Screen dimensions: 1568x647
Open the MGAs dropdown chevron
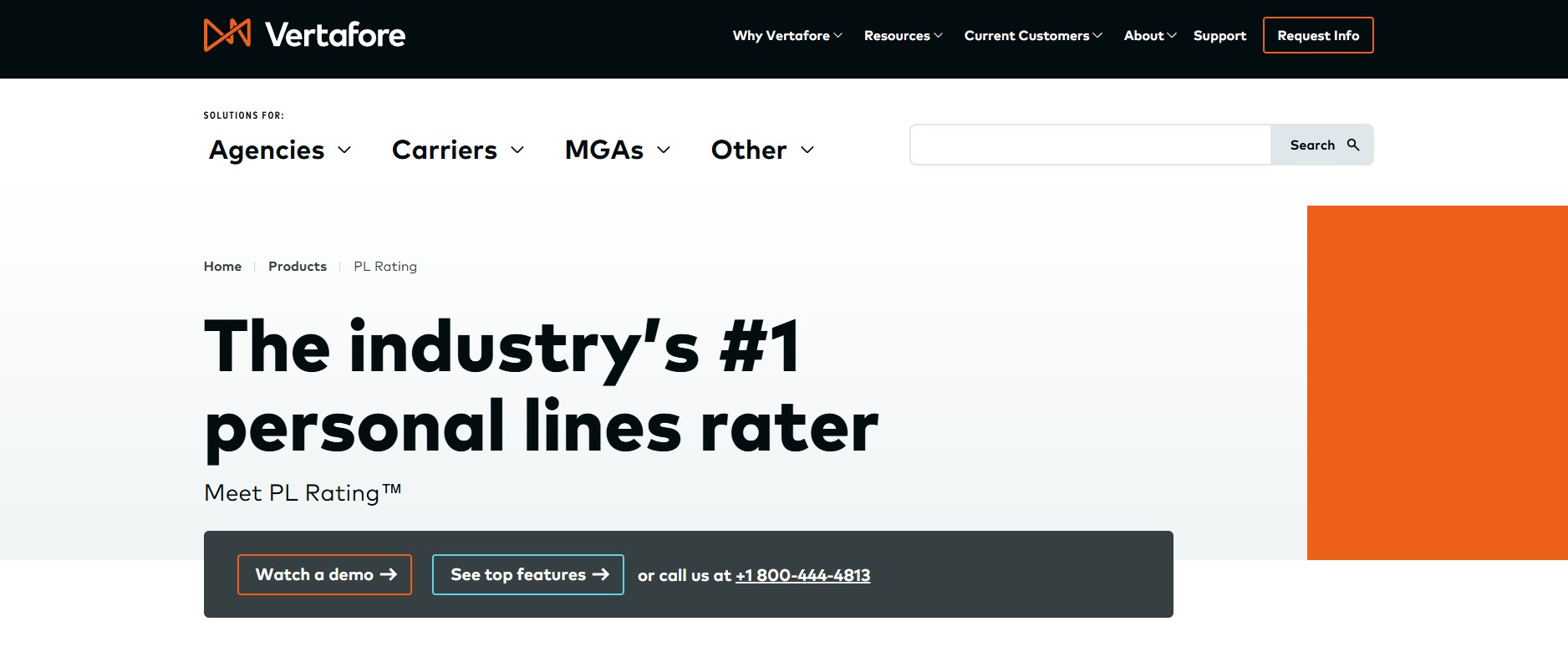click(664, 150)
